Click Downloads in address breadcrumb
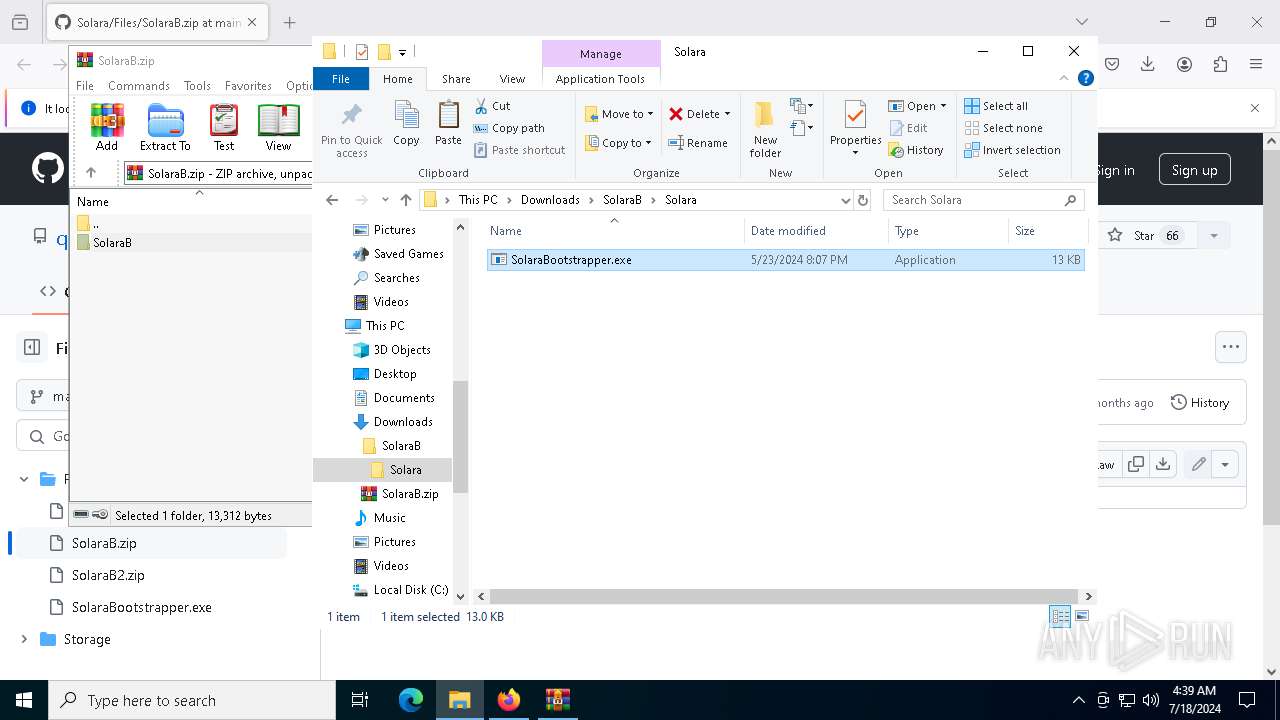Image resolution: width=1280 pixels, height=720 pixels. [550, 200]
